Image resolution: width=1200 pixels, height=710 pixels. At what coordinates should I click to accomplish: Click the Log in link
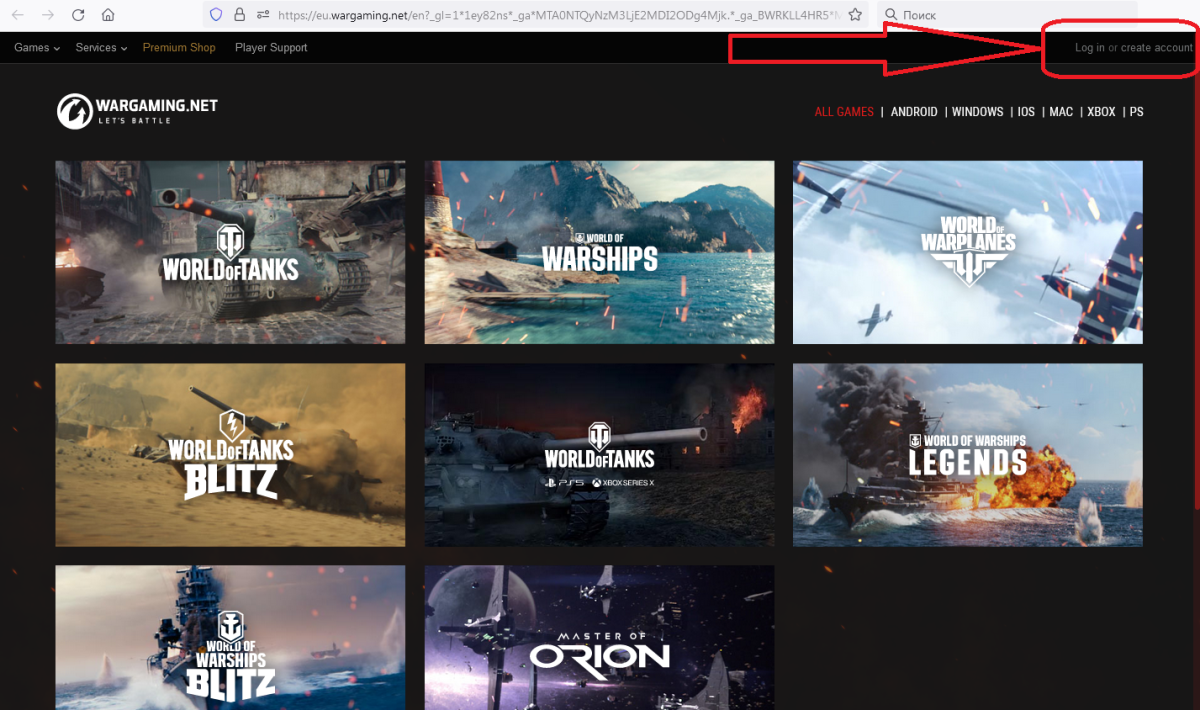[1090, 47]
